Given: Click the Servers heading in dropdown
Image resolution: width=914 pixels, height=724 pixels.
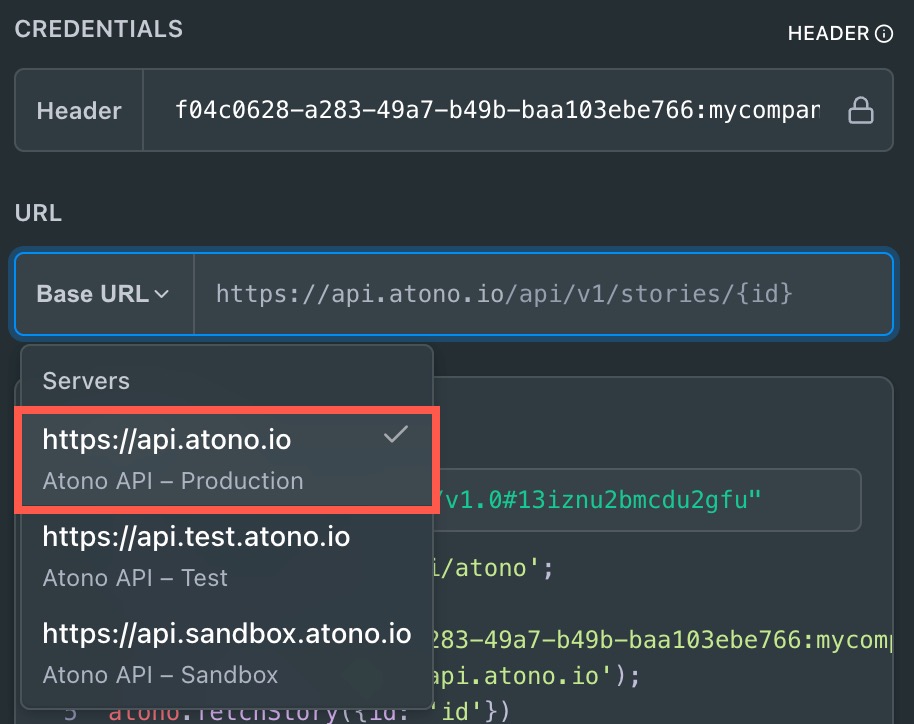Looking at the screenshot, I should click(86, 381).
